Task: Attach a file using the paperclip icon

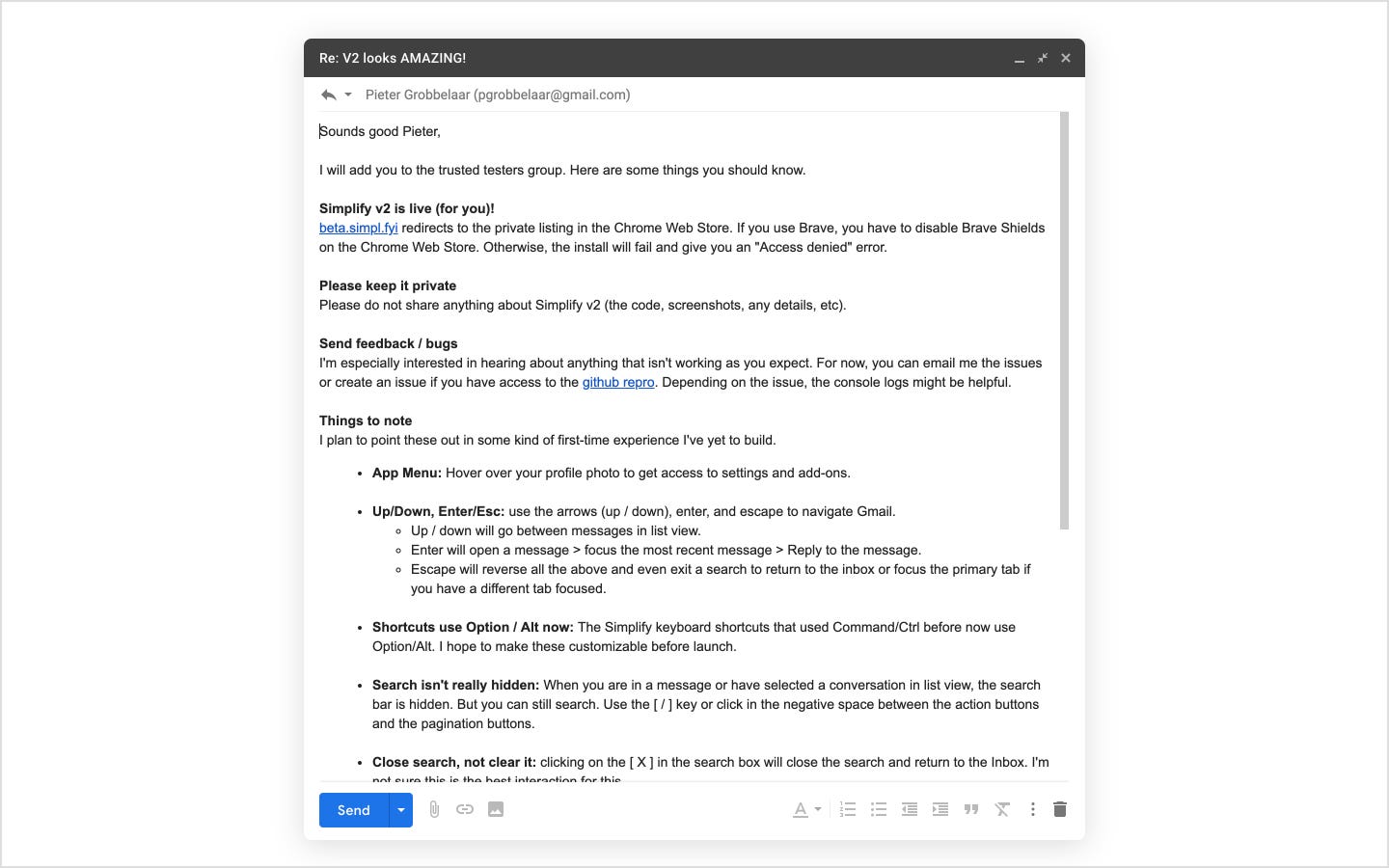Action: pos(434,809)
